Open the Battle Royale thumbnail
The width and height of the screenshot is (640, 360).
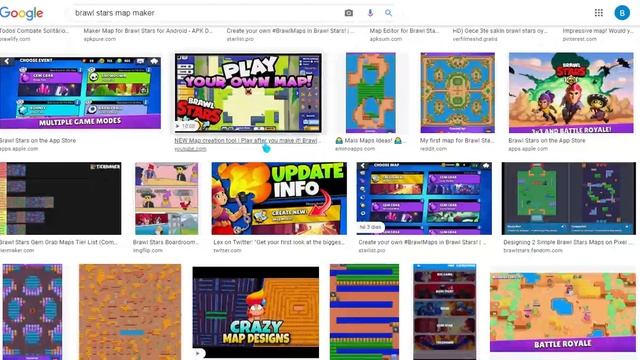(x=563, y=312)
